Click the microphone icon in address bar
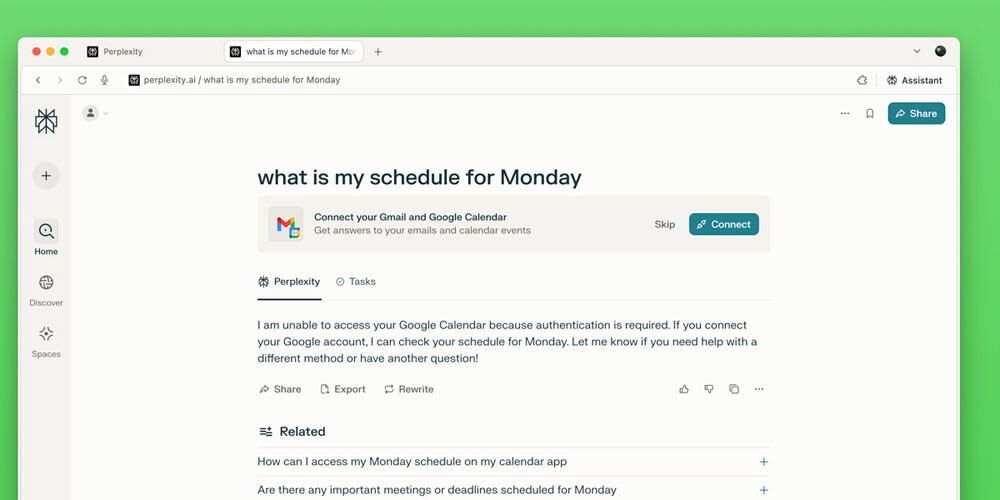Image resolution: width=1000 pixels, height=500 pixels. tap(105, 80)
